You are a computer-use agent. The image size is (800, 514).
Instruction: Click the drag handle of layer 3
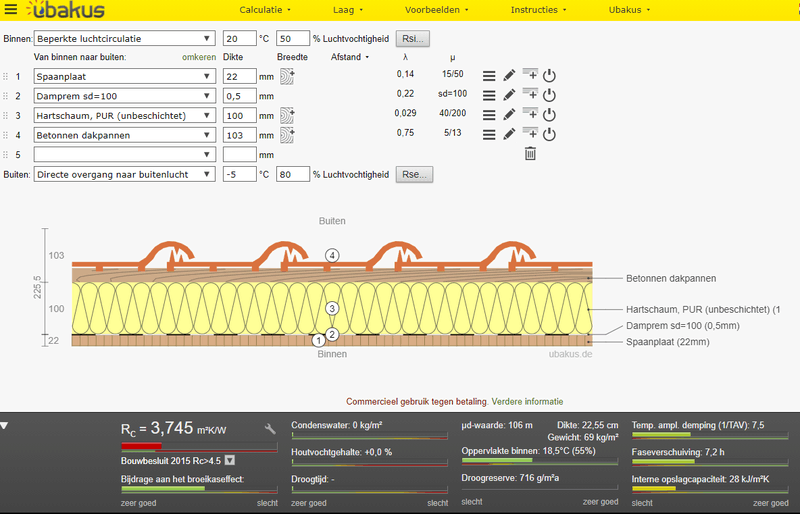point(5,116)
